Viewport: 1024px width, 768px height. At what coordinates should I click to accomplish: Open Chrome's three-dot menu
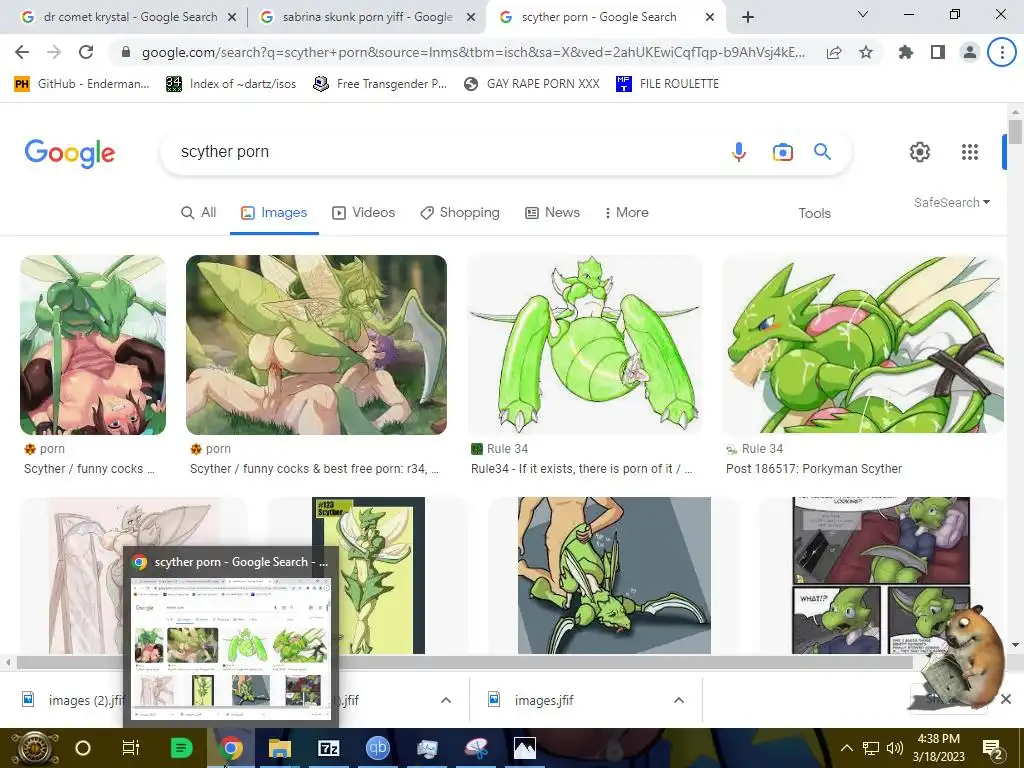tap(1002, 52)
